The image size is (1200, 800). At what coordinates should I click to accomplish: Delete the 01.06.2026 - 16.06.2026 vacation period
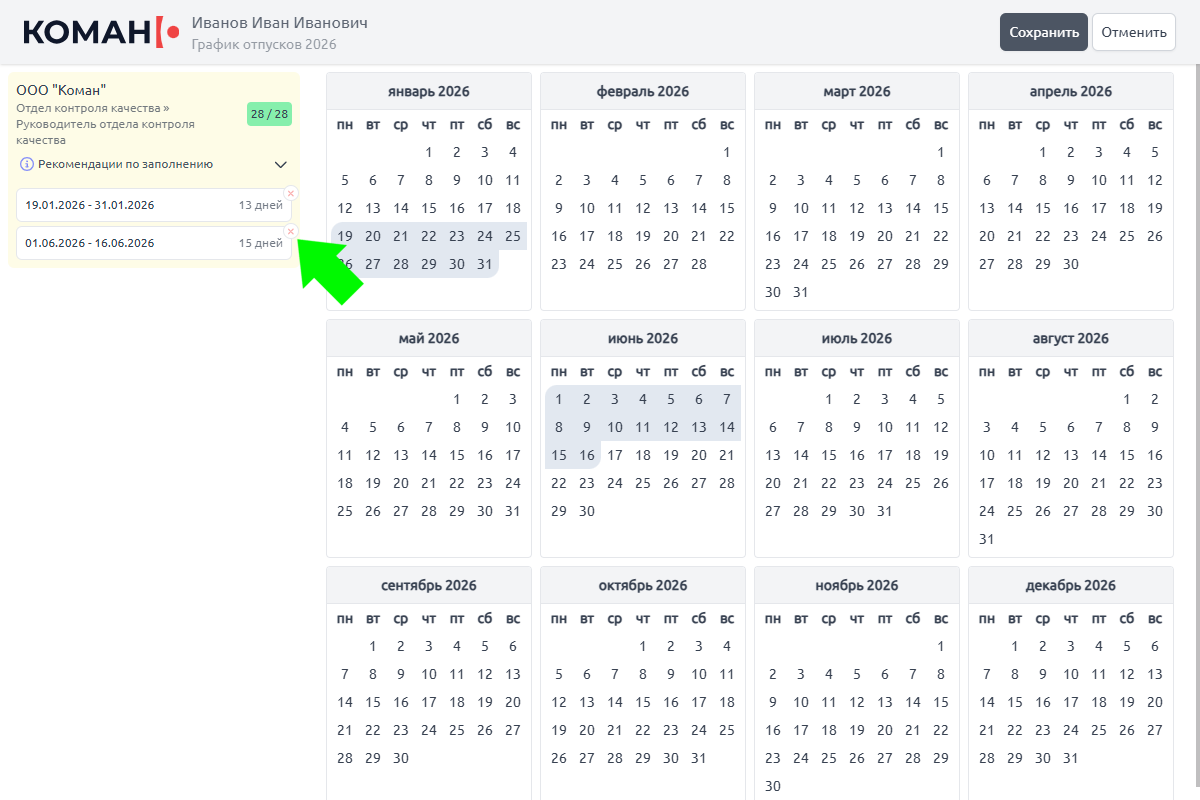pyautogui.click(x=291, y=231)
